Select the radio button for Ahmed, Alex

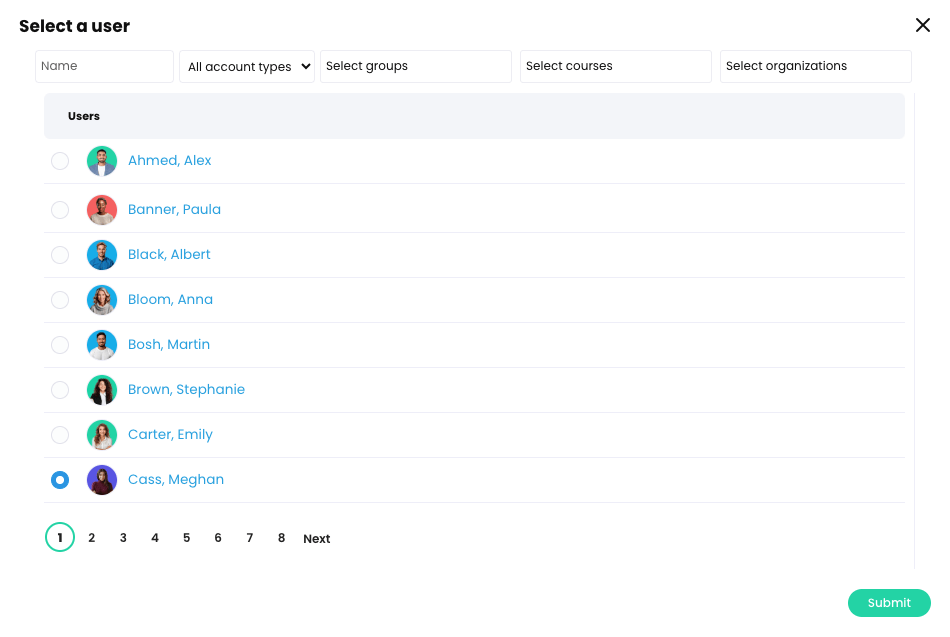pyautogui.click(x=60, y=161)
